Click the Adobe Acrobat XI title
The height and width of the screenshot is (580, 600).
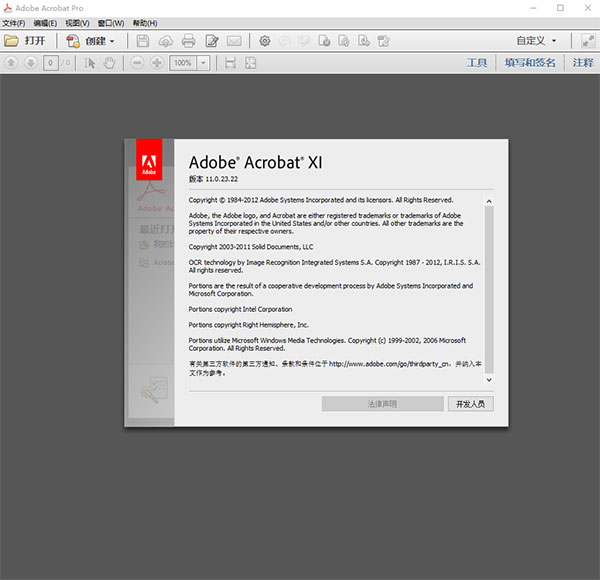[x=256, y=163]
